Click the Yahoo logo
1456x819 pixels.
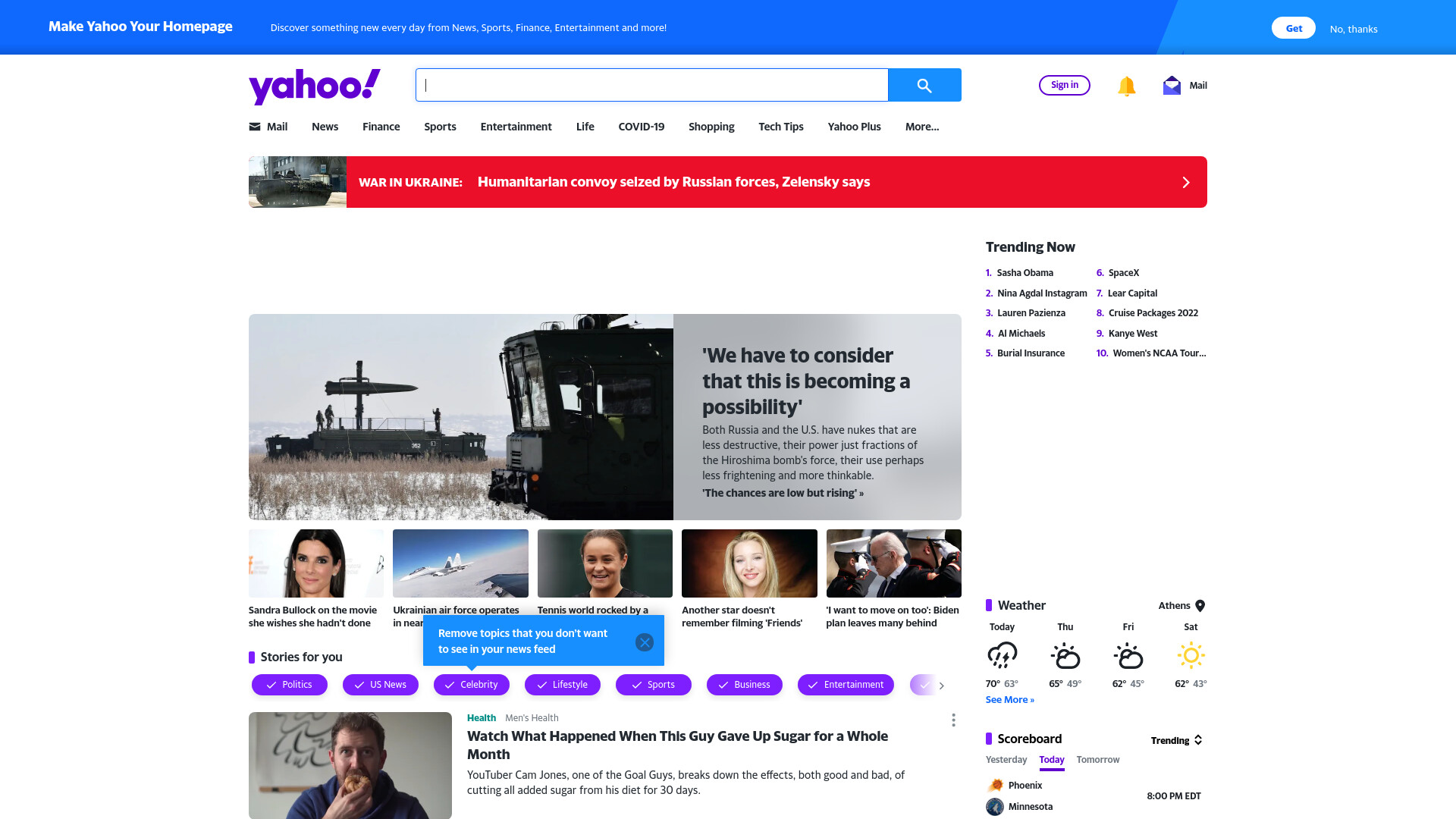(315, 86)
